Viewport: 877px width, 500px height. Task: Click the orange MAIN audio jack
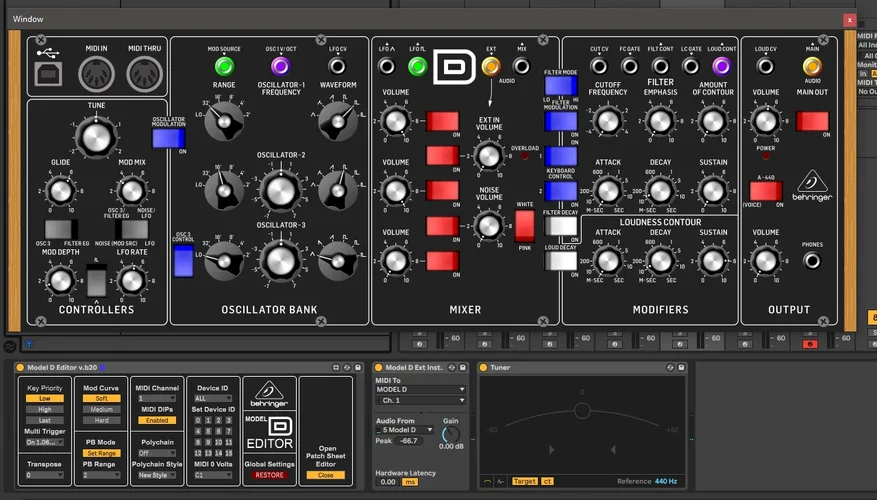click(812, 66)
